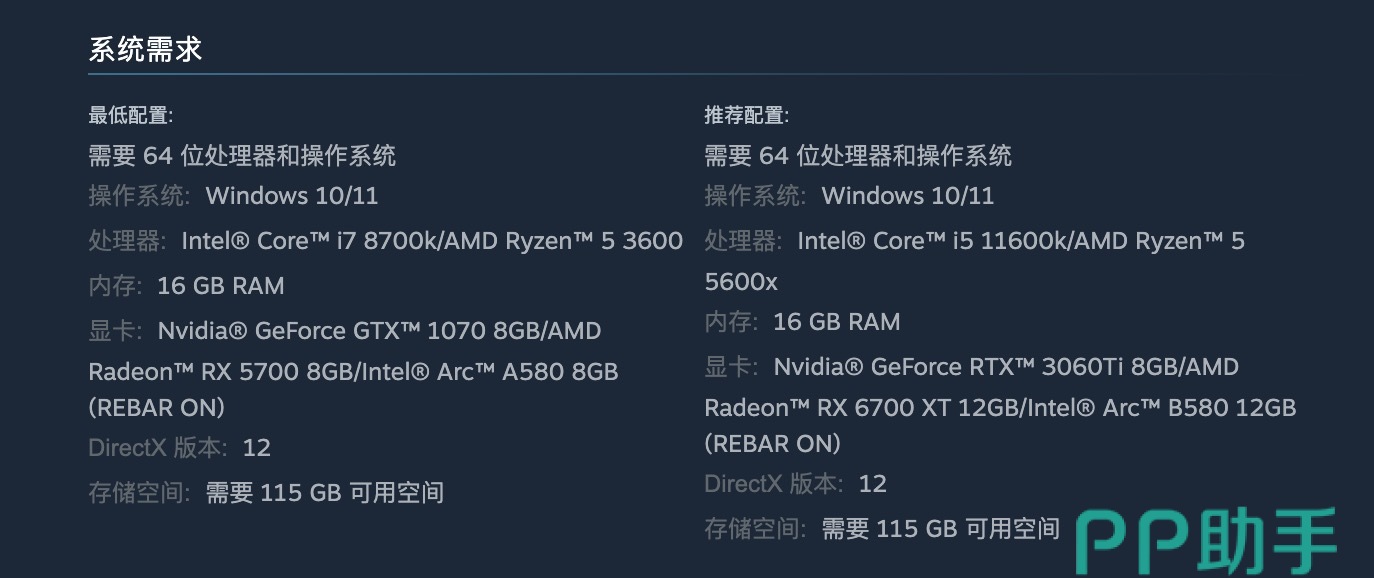Viewport: 1374px width, 578px height.
Task: Click minimum 存储空间 115 GB requirement
Action: point(324,492)
